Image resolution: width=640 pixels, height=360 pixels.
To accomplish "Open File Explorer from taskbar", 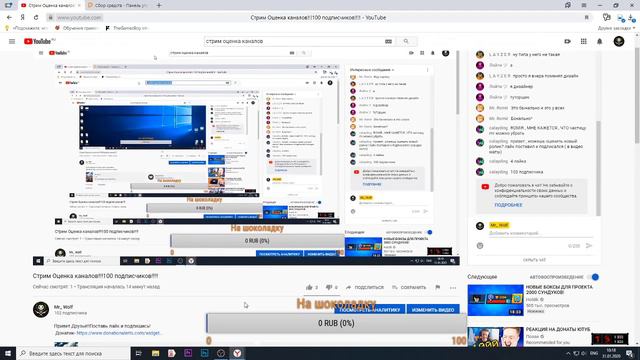I will coord(155,353).
